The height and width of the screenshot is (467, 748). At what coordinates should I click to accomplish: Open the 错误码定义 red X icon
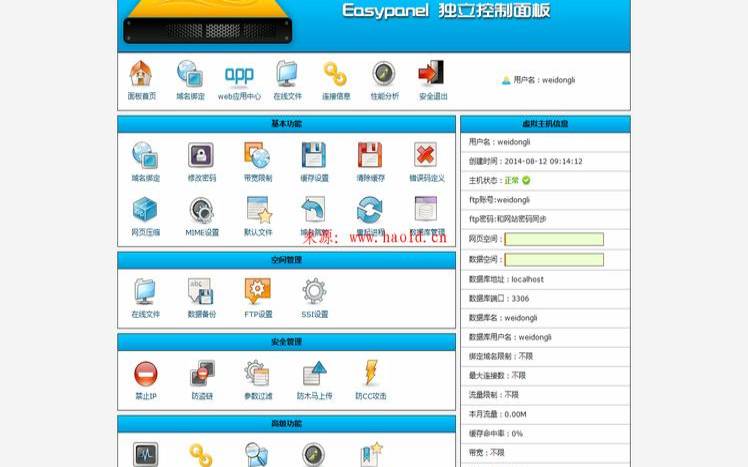(x=426, y=155)
